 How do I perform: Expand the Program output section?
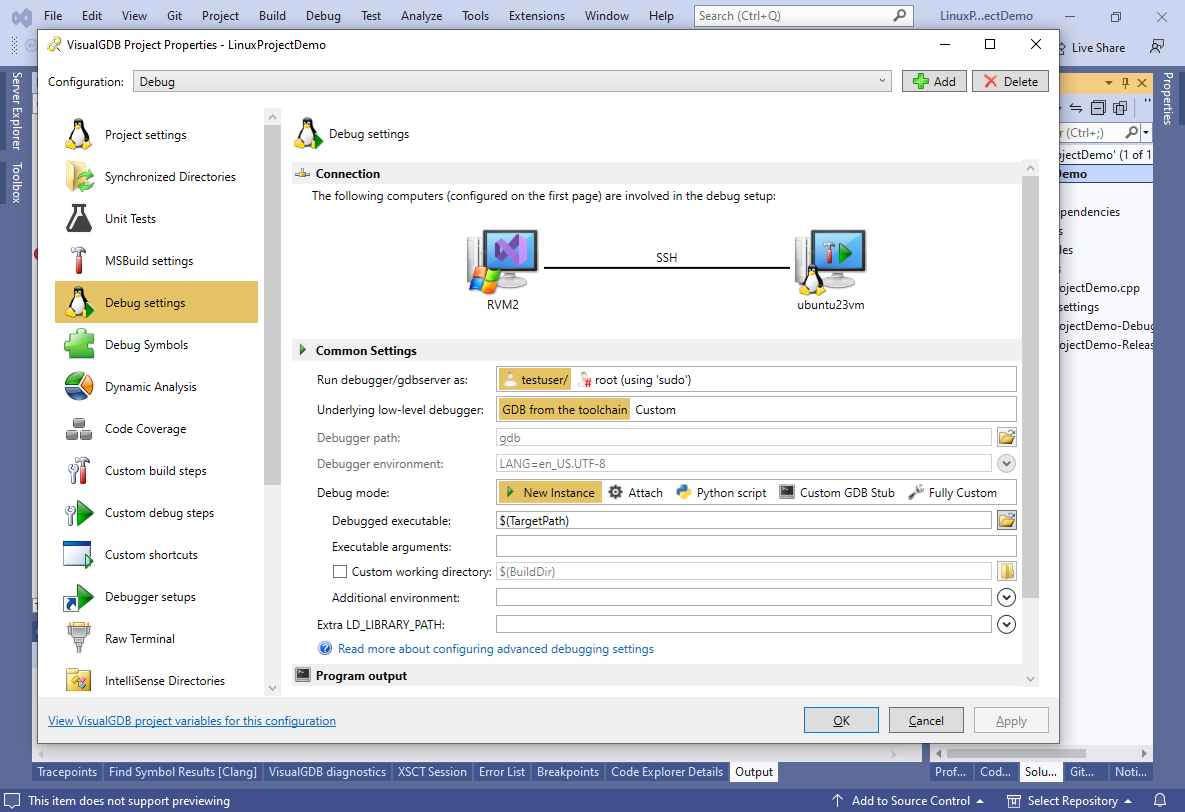coord(656,675)
